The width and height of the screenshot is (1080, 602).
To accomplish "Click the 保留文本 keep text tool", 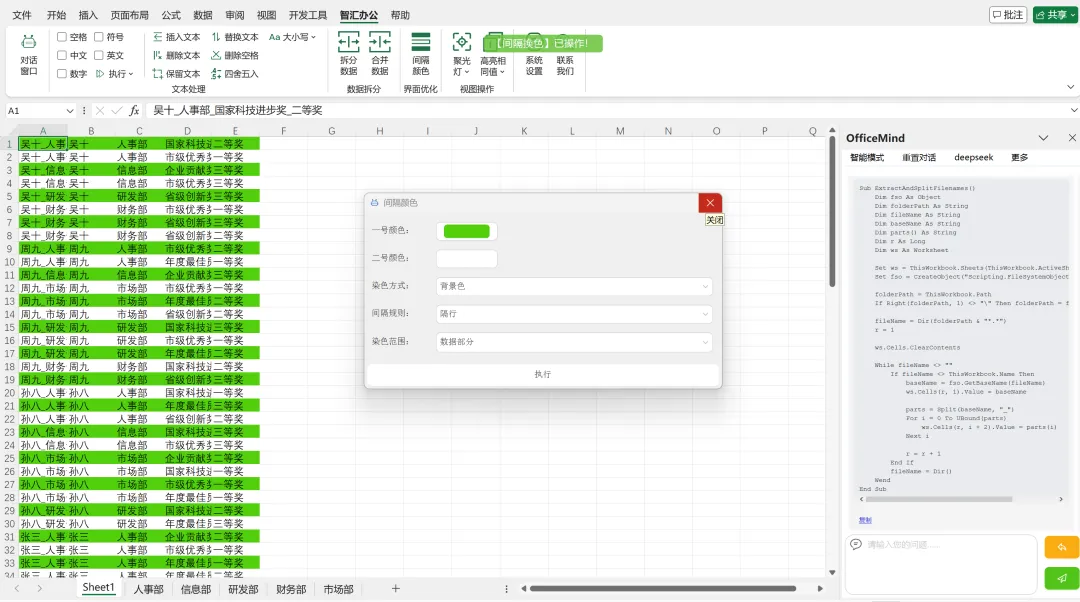I will tap(176, 74).
